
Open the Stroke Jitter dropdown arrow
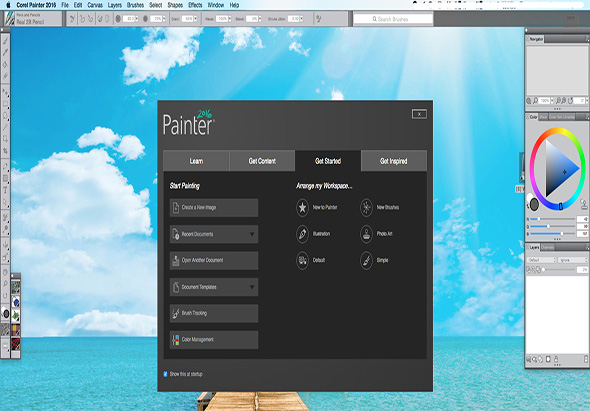tap(301, 18)
